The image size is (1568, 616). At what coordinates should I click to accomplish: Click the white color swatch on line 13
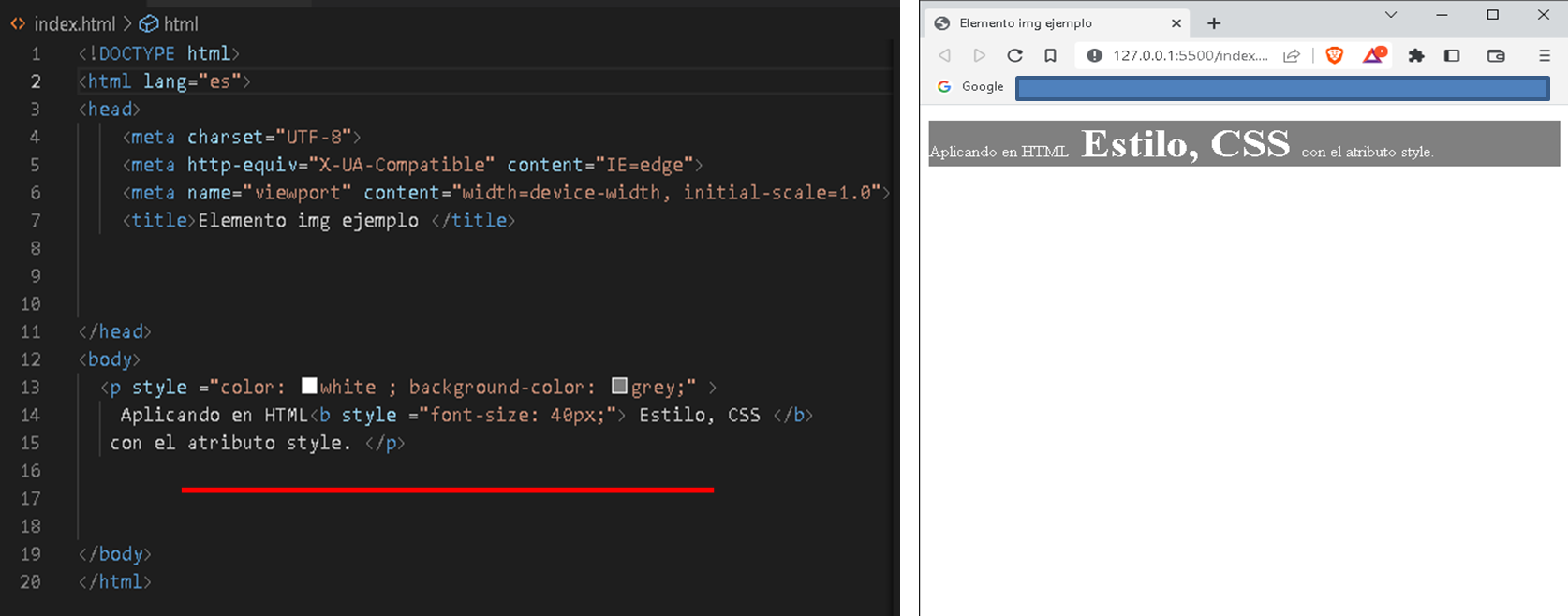(309, 386)
